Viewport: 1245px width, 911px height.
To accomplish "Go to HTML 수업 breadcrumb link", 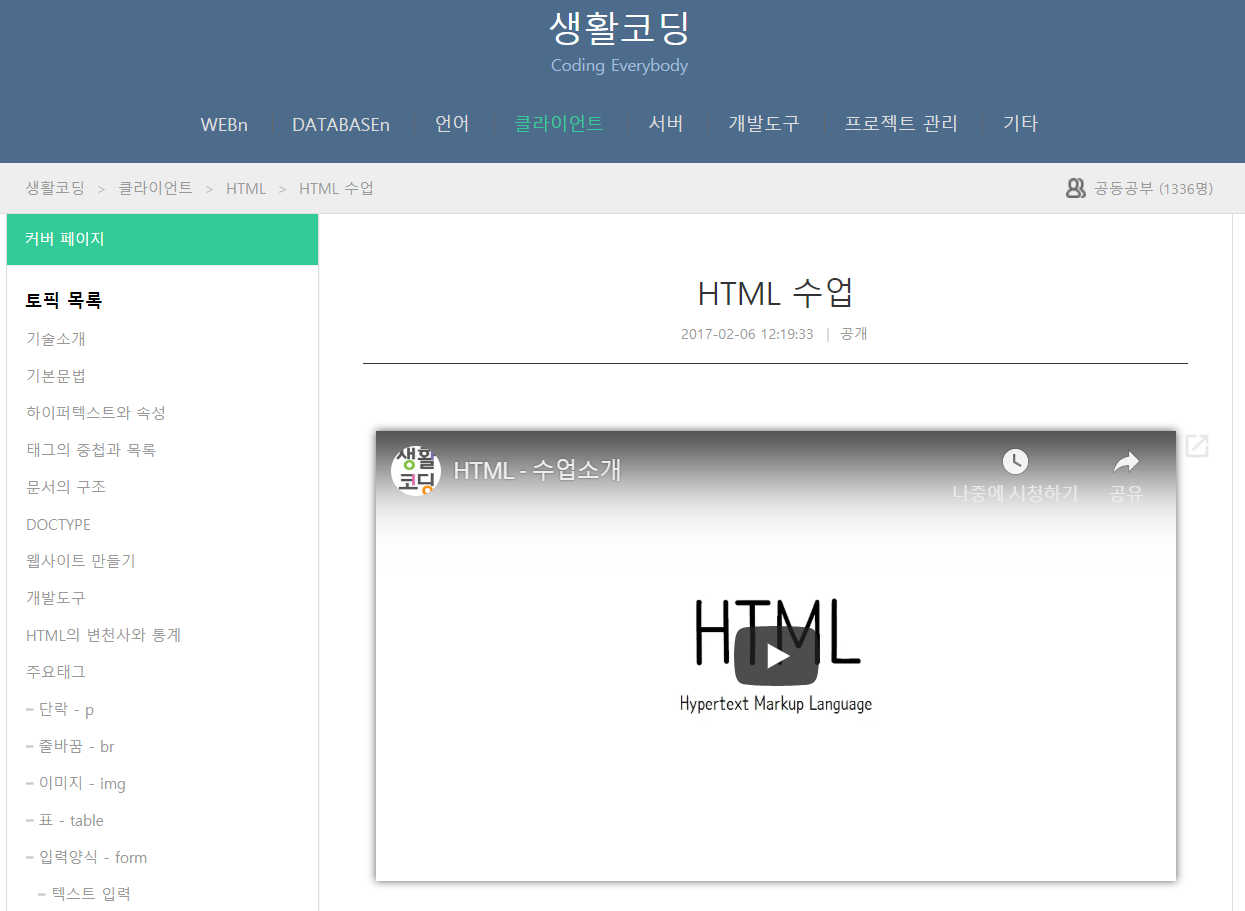I will click(336, 188).
